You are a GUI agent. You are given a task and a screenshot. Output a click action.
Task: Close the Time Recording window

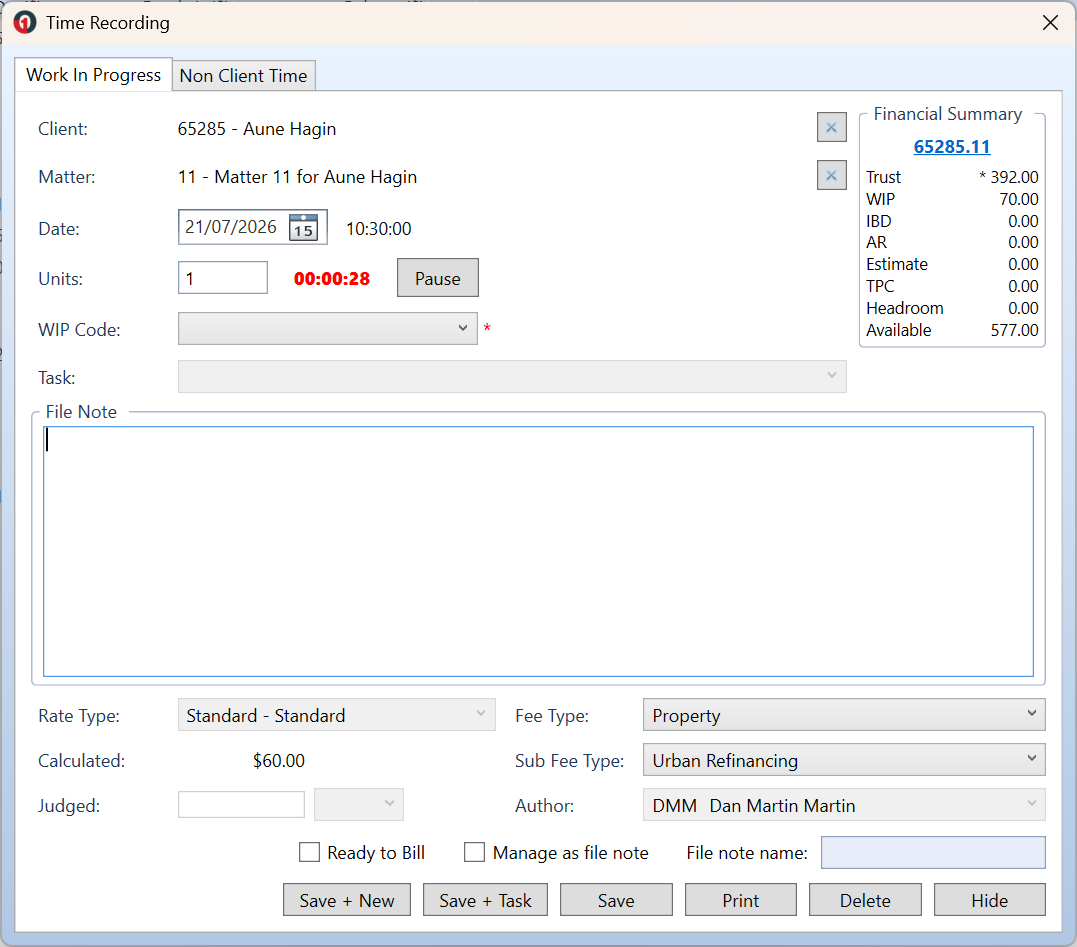(1050, 23)
